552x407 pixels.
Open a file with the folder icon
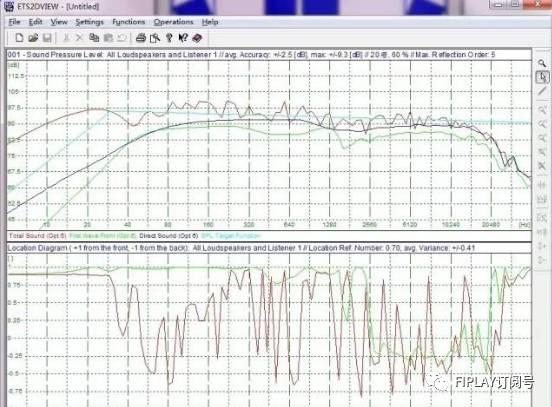[33, 38]
